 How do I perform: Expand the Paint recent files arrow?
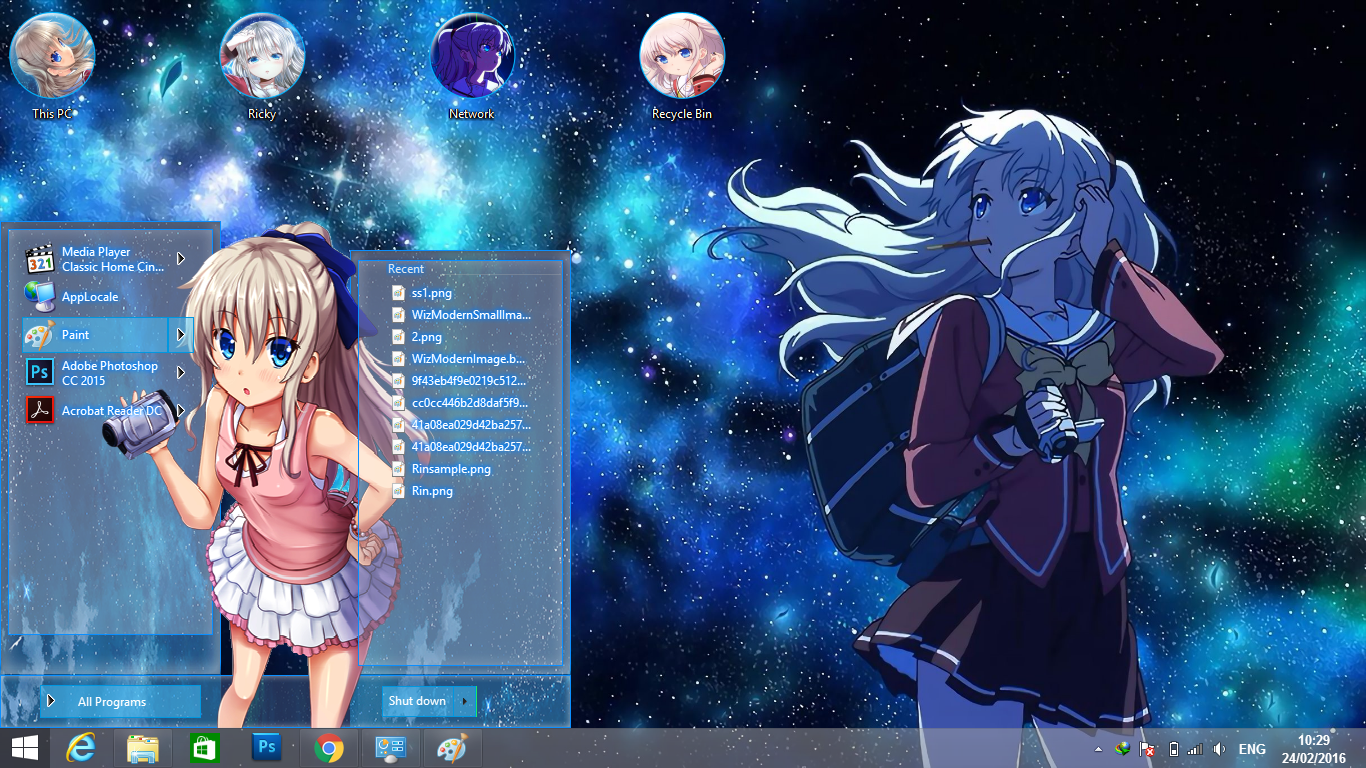[181, 335]
